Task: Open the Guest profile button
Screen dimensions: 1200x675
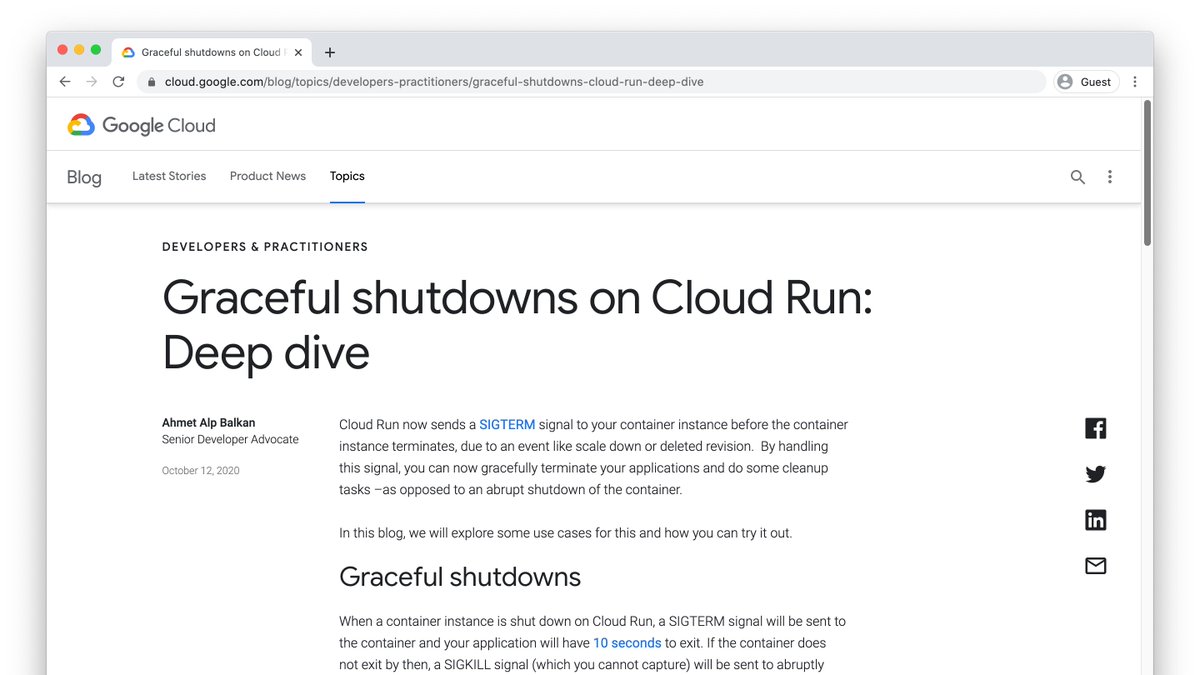Action: [1086, 82]
